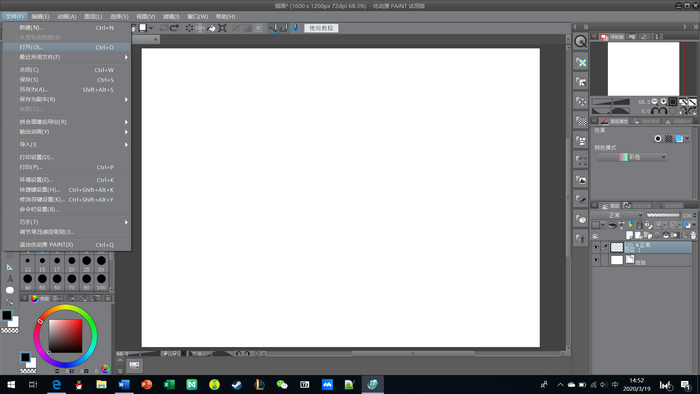Select the text tool (A) icon
This screenshot has width=700, height=394.
click(10, 279)
